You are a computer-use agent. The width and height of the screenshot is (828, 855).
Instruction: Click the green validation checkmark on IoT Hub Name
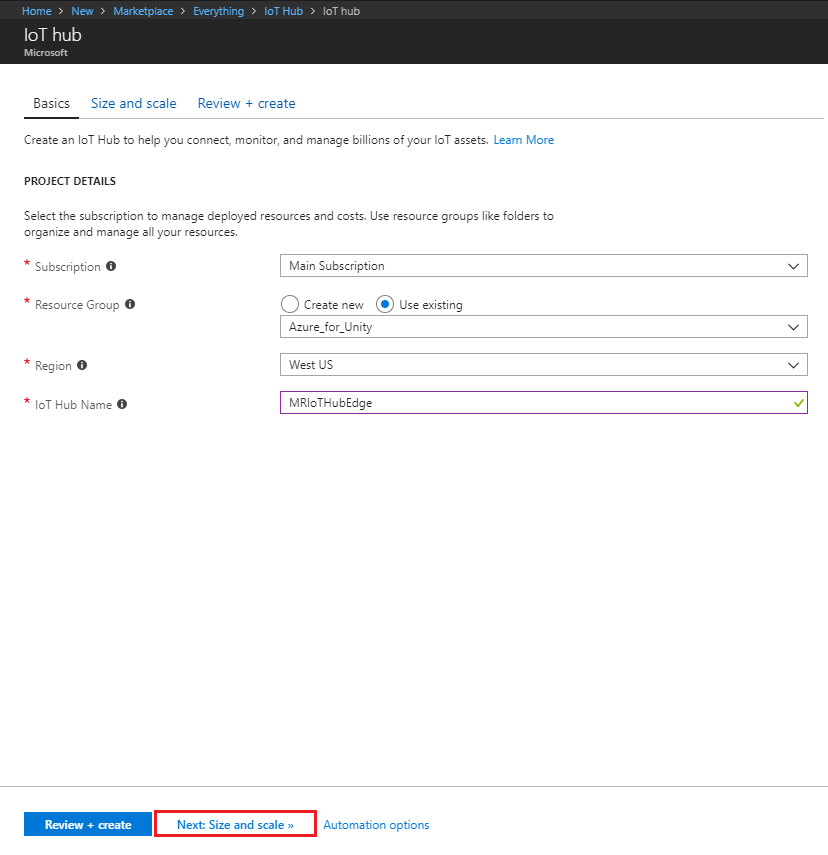[x=797, y=403]
